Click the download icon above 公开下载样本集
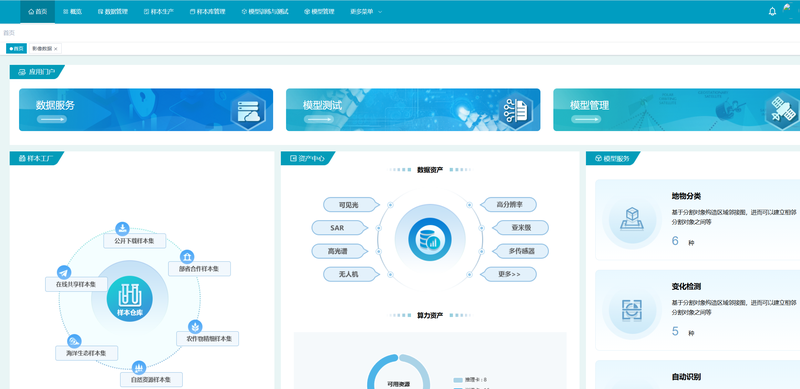Screen dimensions: 800x389 coord(122,229)
